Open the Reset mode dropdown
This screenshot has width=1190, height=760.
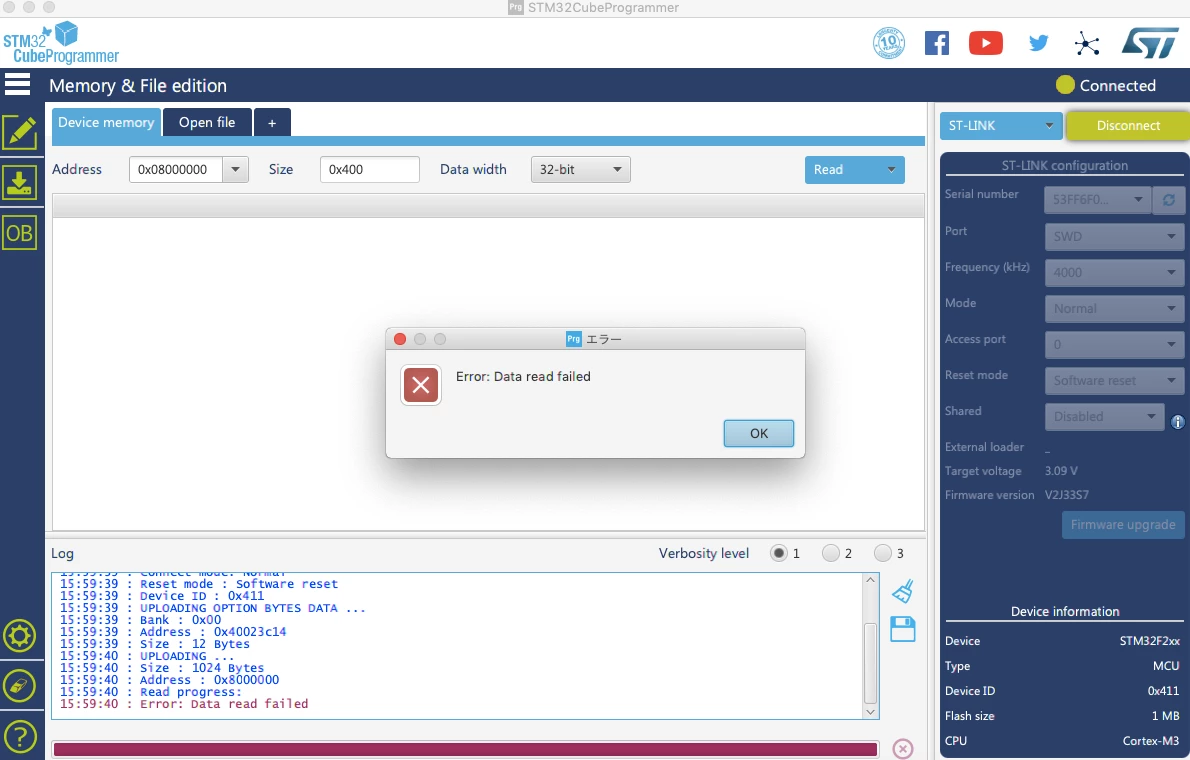(1114, 380)
